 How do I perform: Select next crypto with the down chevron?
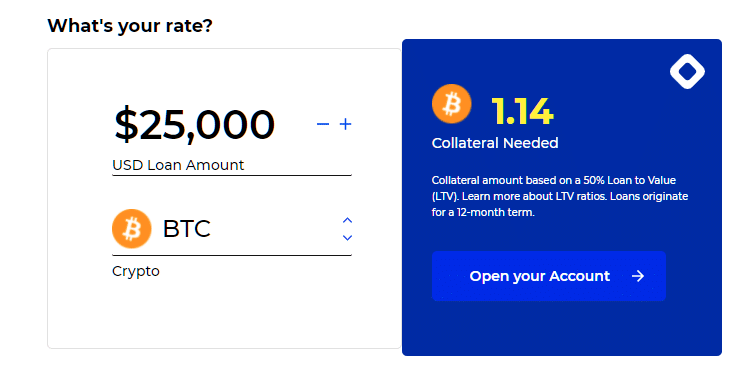(x=347, y=237)
